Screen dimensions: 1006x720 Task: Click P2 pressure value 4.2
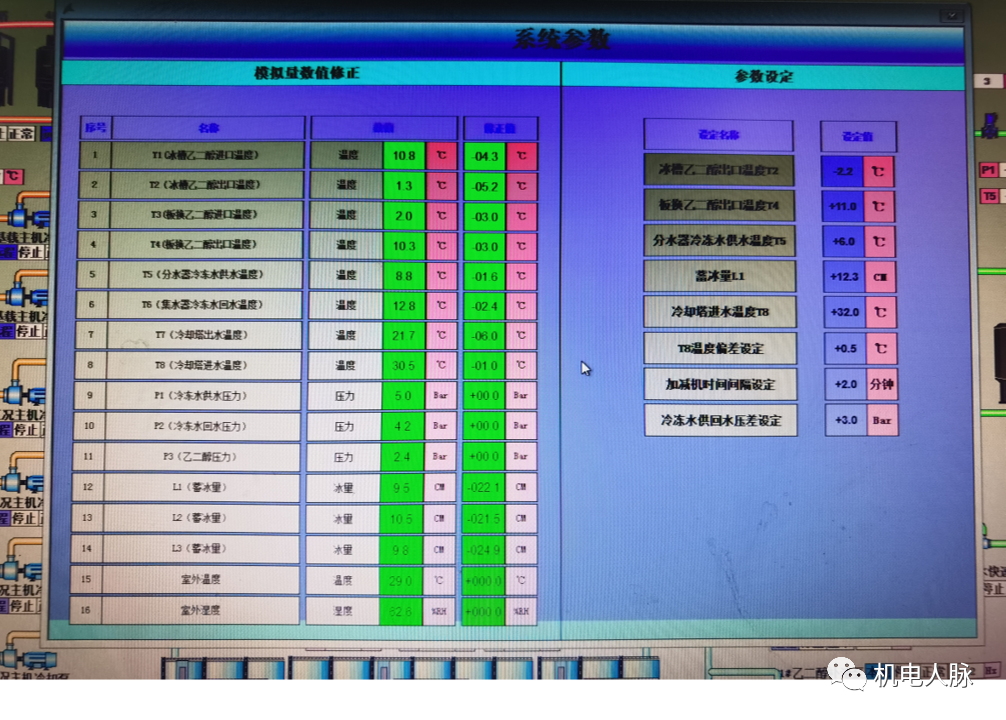coord(402,426)
